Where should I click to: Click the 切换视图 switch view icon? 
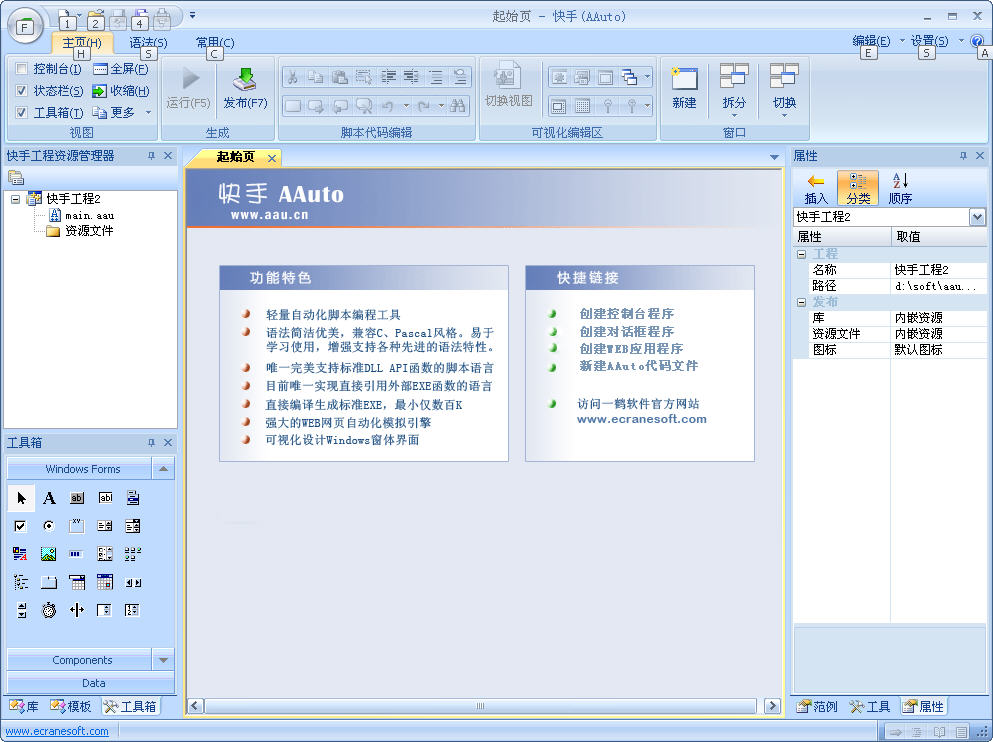coord(508,77)
